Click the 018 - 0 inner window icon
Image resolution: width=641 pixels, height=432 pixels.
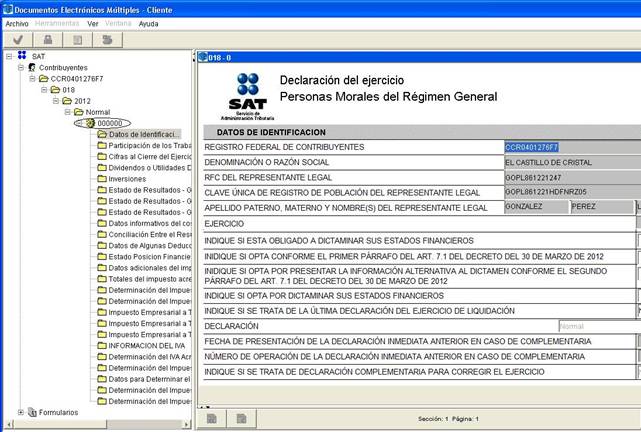203,57
